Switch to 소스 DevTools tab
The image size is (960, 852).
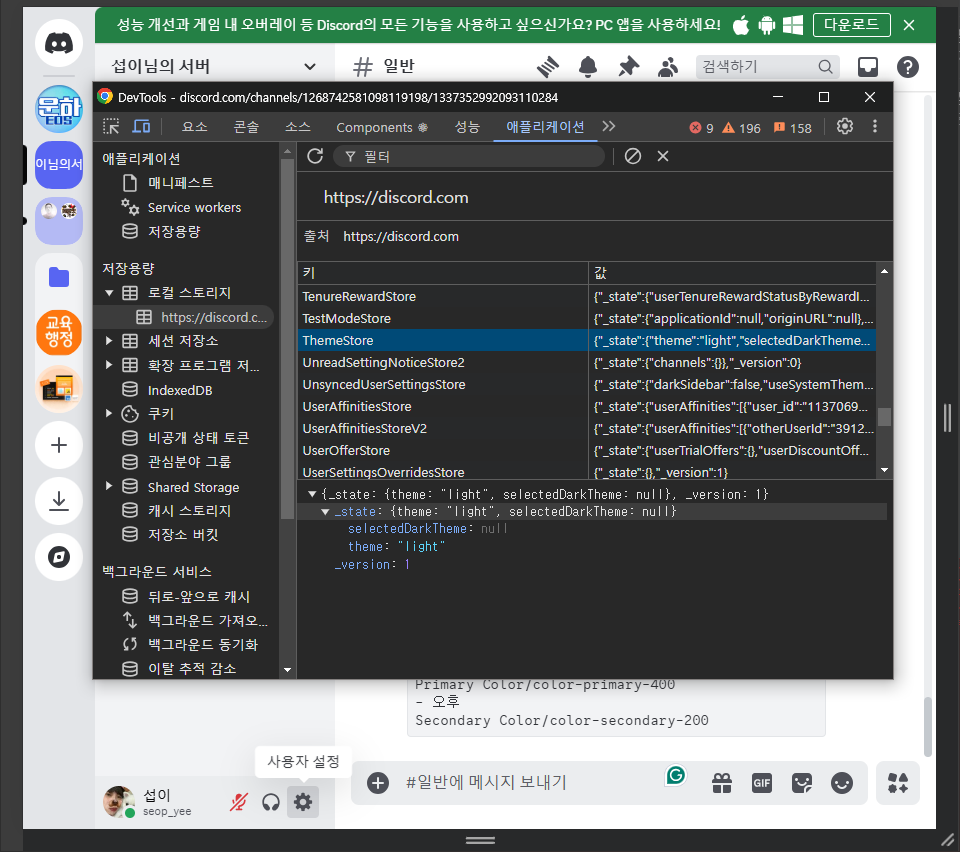pos(298,127)
